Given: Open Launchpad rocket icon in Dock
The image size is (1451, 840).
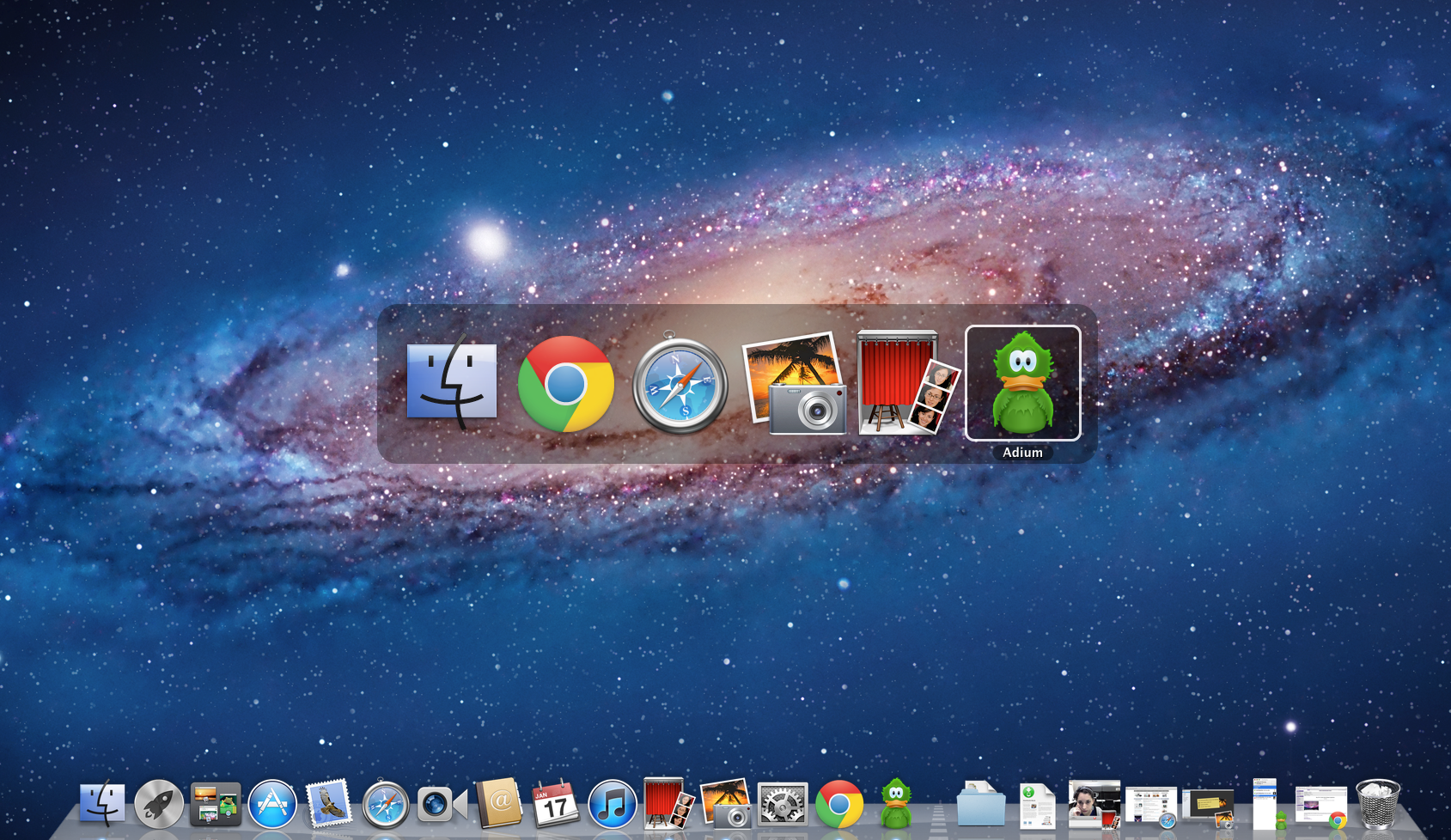Looking at the screenshot, I should [159, 805].
